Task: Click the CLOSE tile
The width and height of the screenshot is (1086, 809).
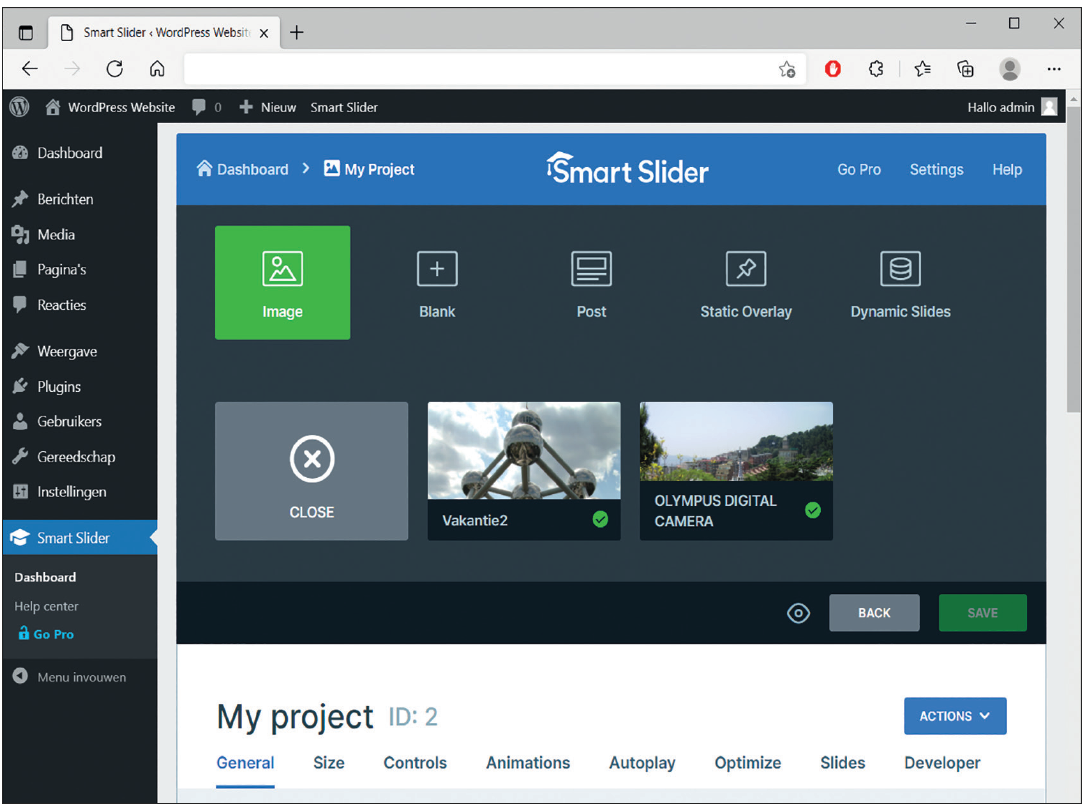Action: [x=312, y=471]
